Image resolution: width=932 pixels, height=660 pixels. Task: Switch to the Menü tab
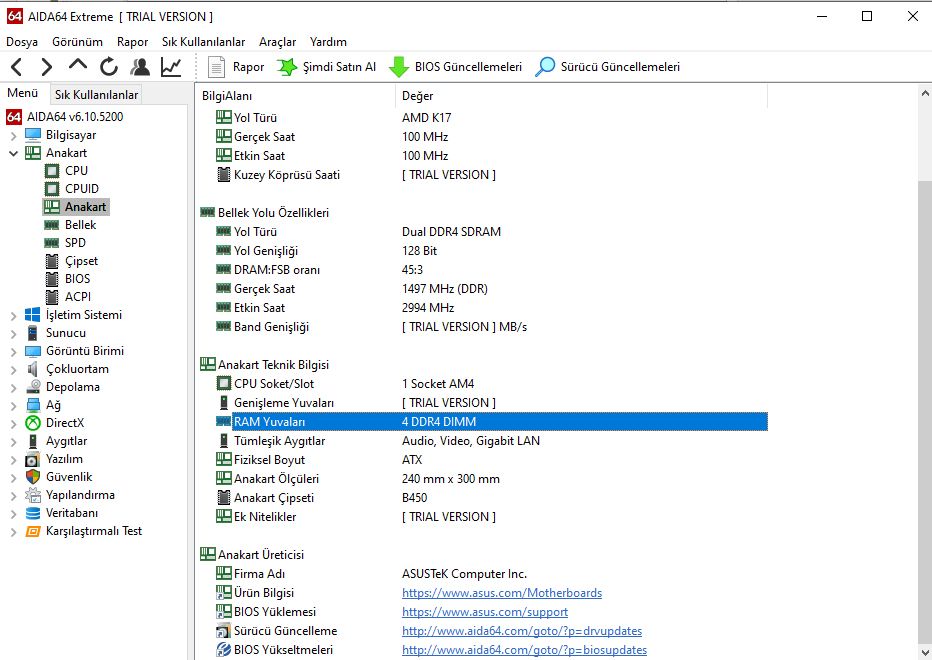(23, 93)
